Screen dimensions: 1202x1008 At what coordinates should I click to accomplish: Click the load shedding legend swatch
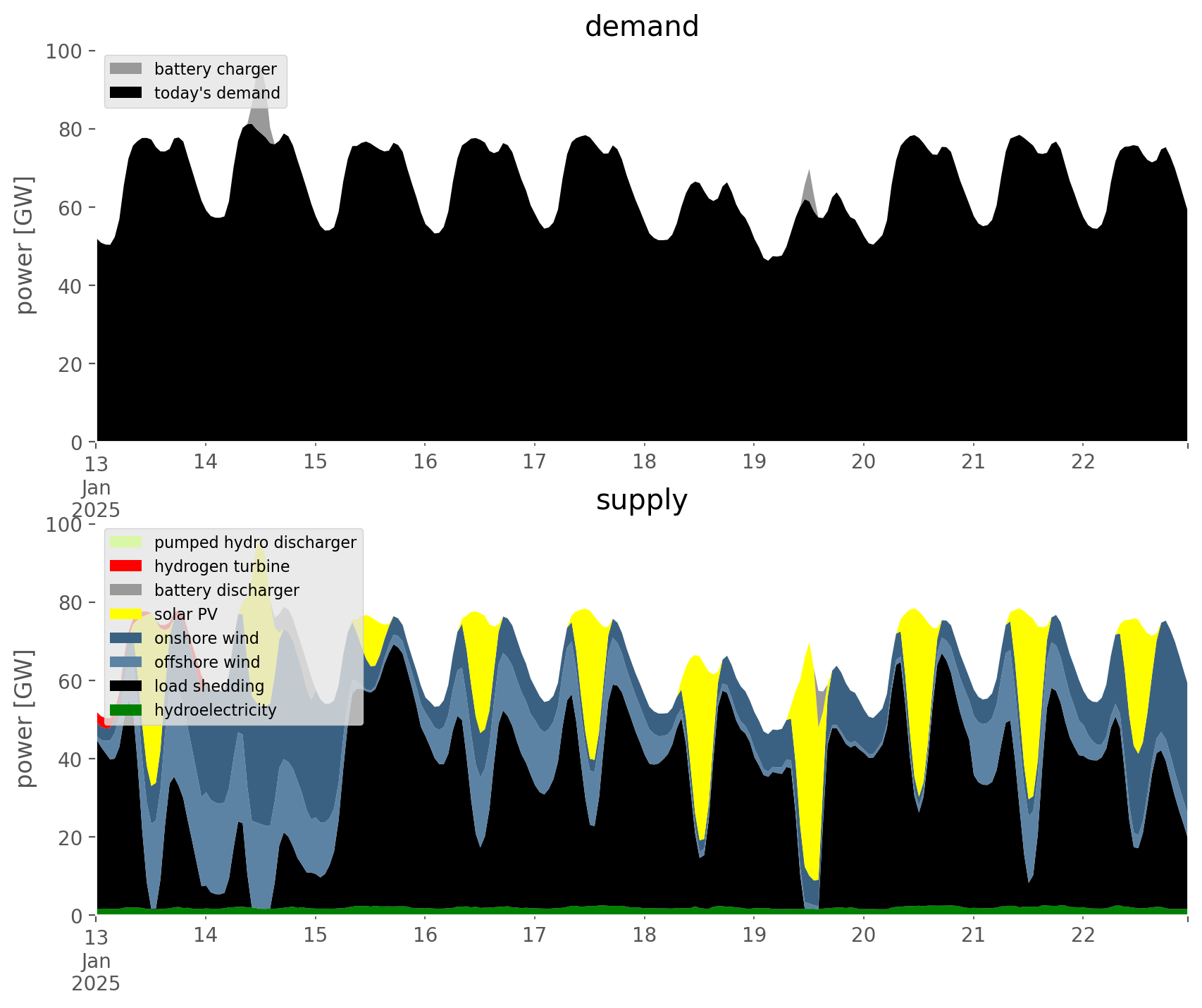point(126,686)
